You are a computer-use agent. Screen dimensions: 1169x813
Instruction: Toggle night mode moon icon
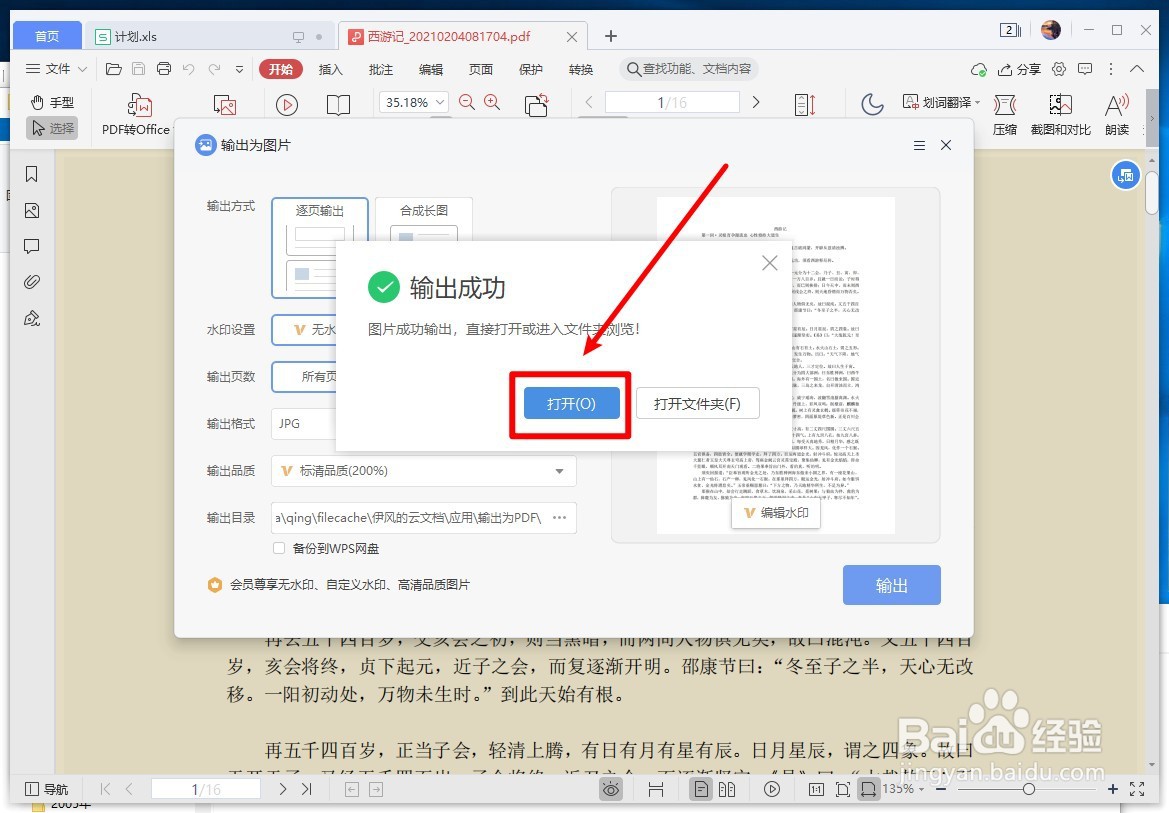coord(872,104)
